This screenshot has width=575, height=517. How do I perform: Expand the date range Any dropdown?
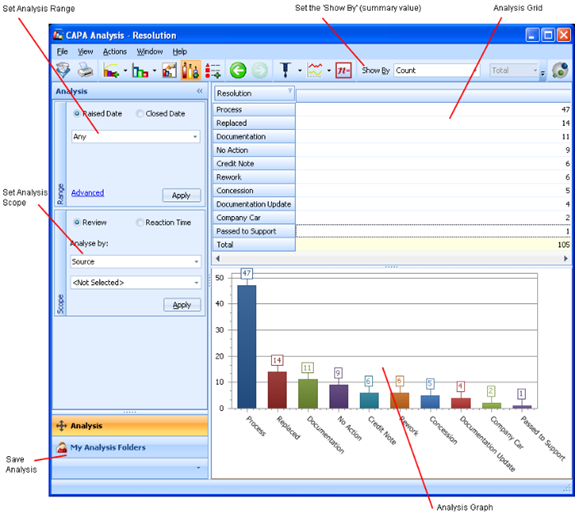136,137
